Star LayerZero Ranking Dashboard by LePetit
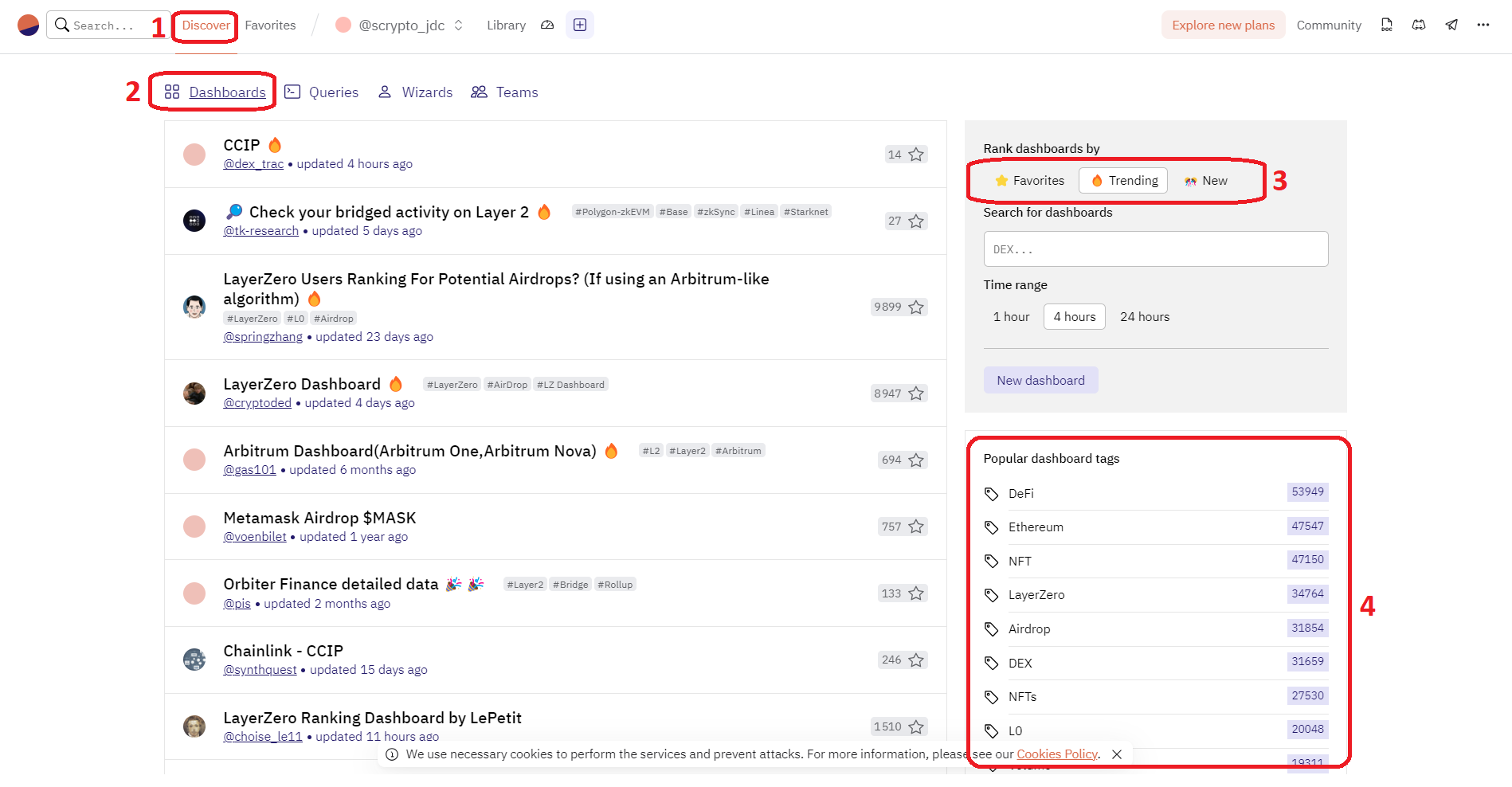The width and height of the screenshot is (1512, 787). coord(916,727)
